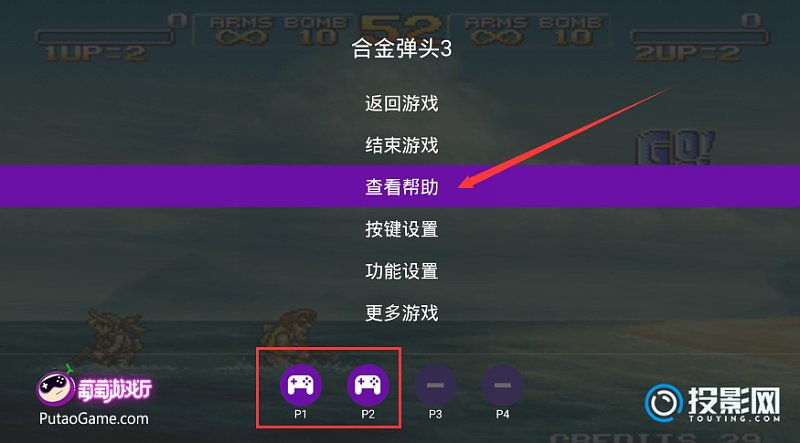Screen dimensions: 800x443
Task: Click the 1UP=2 lives indicator
Action: pos(95,54)
